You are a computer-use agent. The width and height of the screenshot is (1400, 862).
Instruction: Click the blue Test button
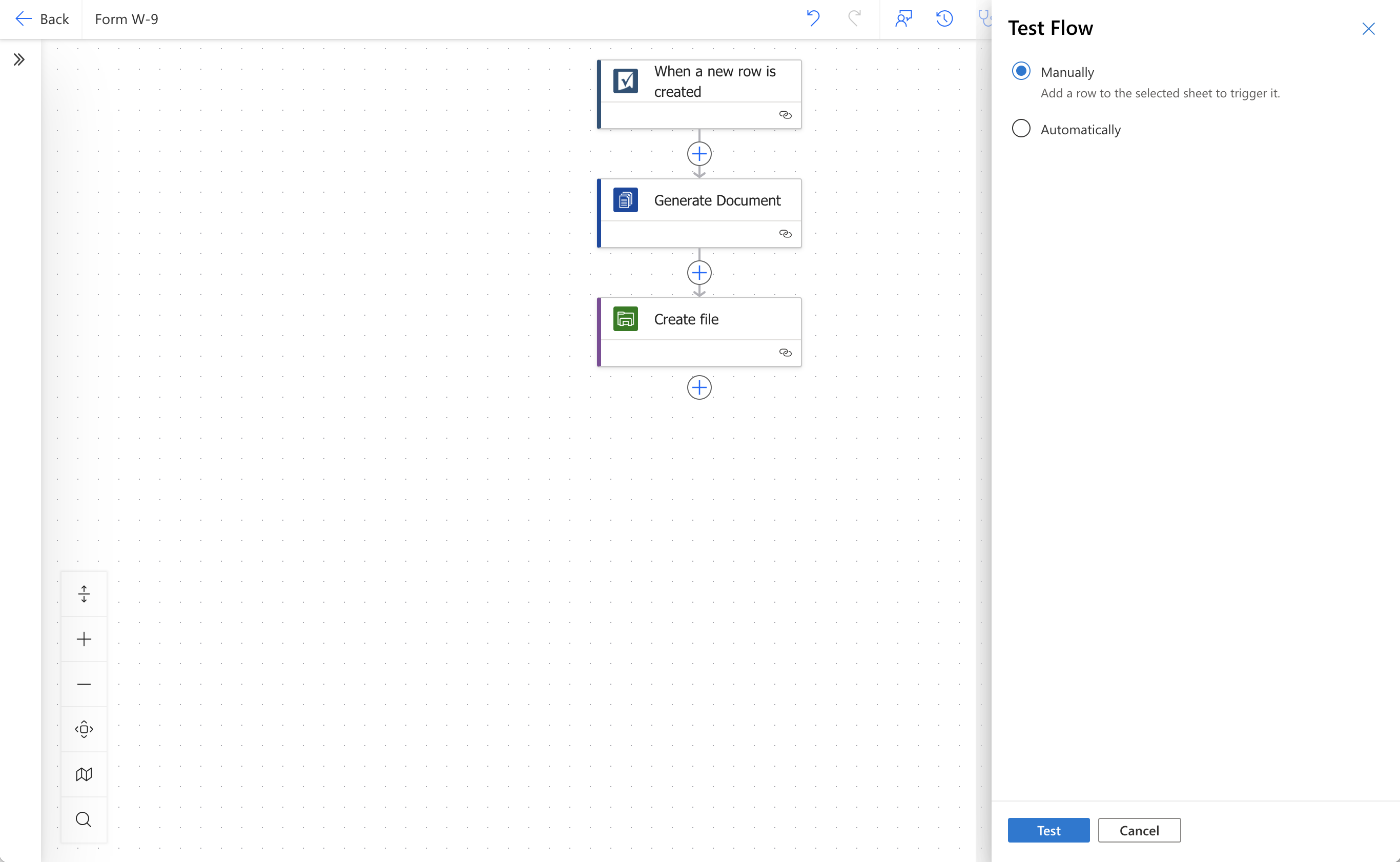[1048, 830]
